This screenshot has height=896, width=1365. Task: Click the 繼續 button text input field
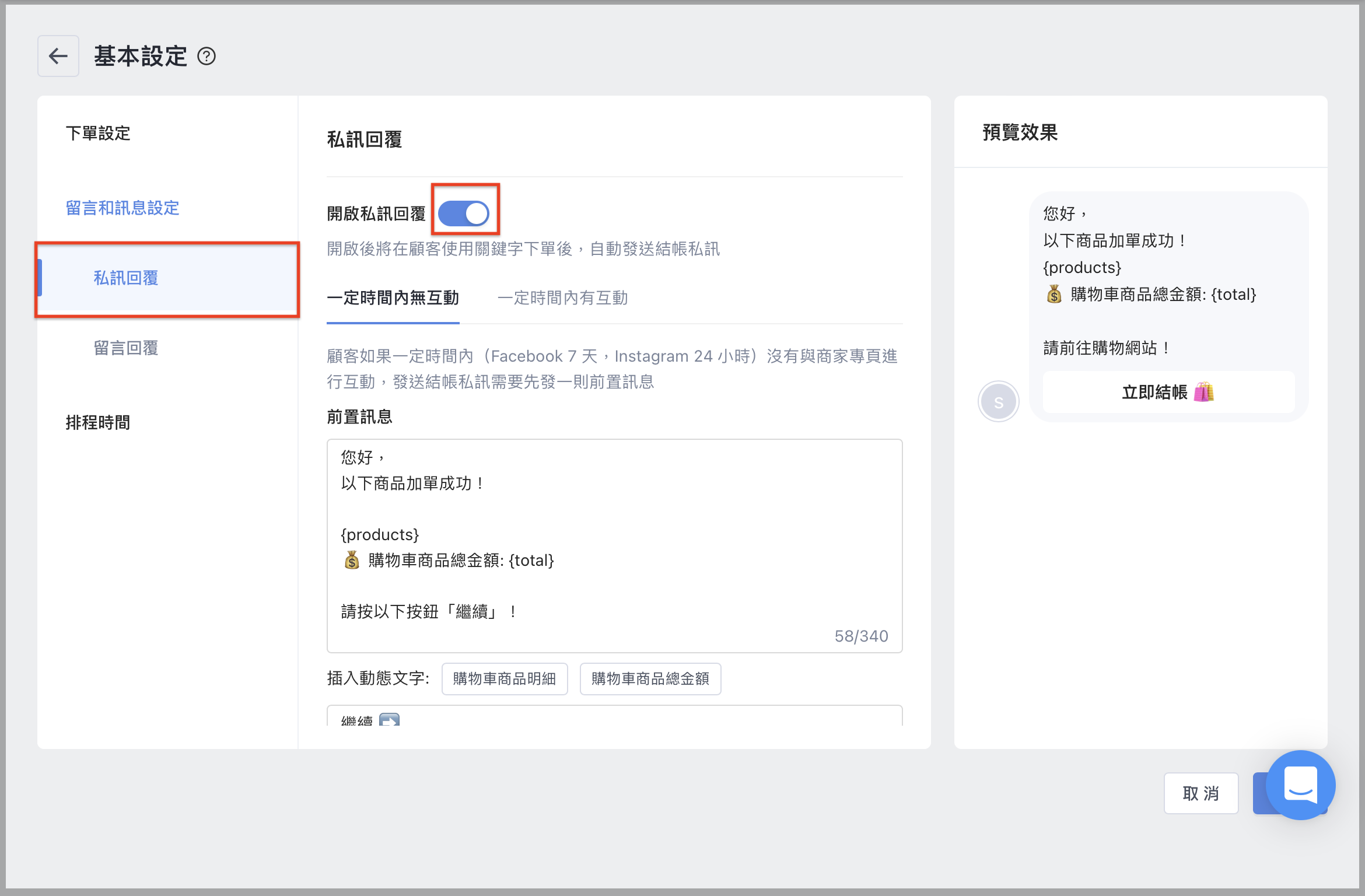click(x=614, y=717)
